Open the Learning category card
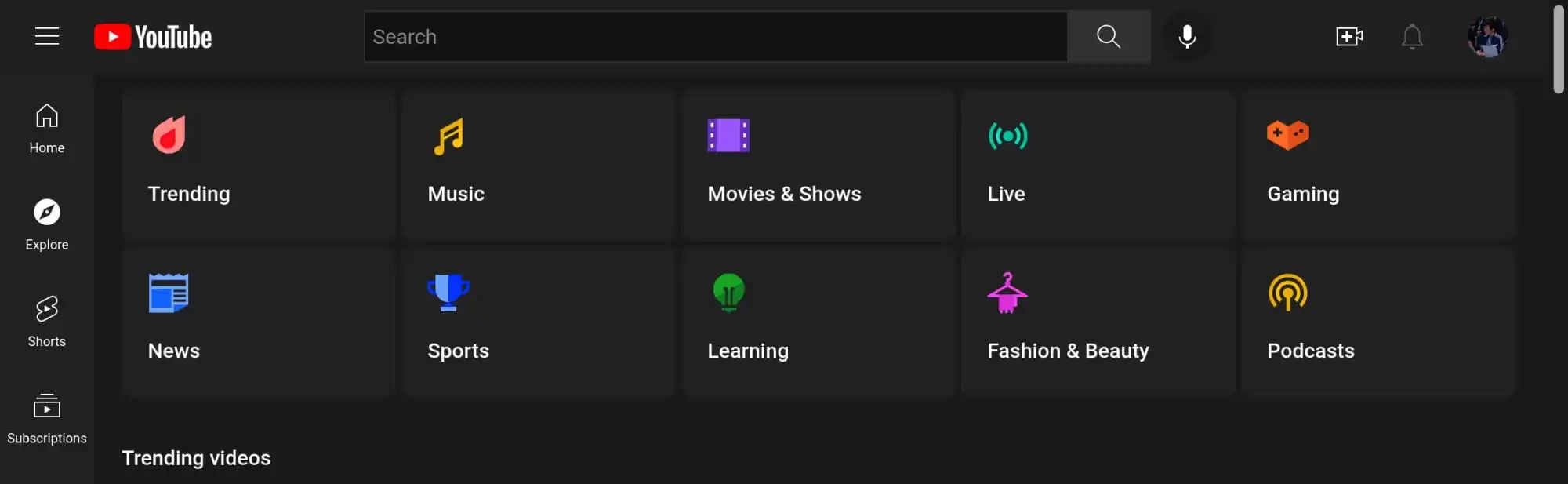Screen dimensions: 1568x484 [818, 322]
